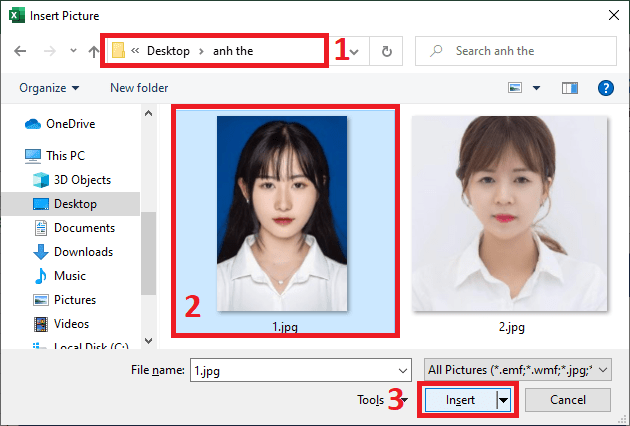Select the 1.jpg thumbnail

[x=282, y=213]
